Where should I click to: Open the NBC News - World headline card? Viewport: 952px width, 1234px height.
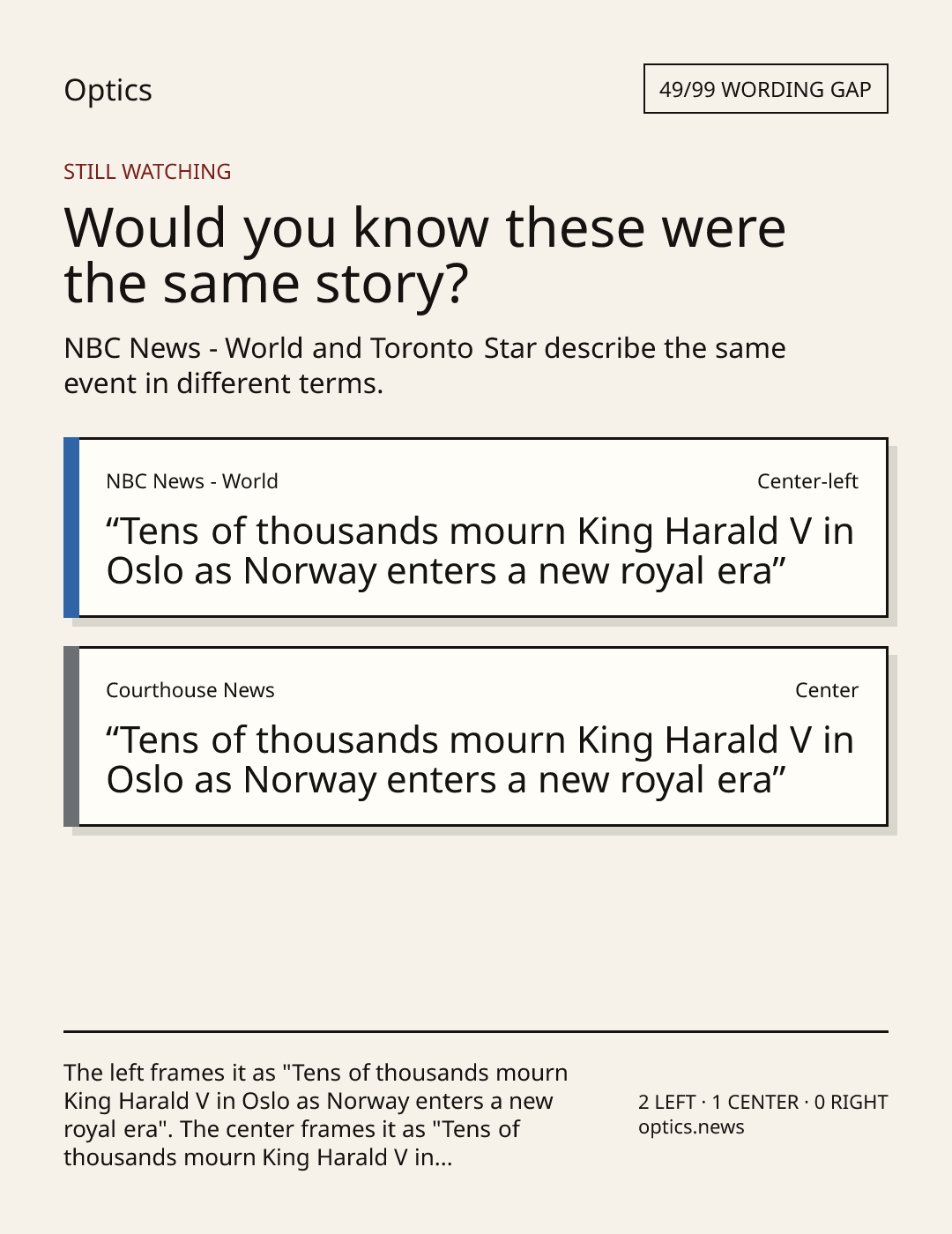click(475, 527)
